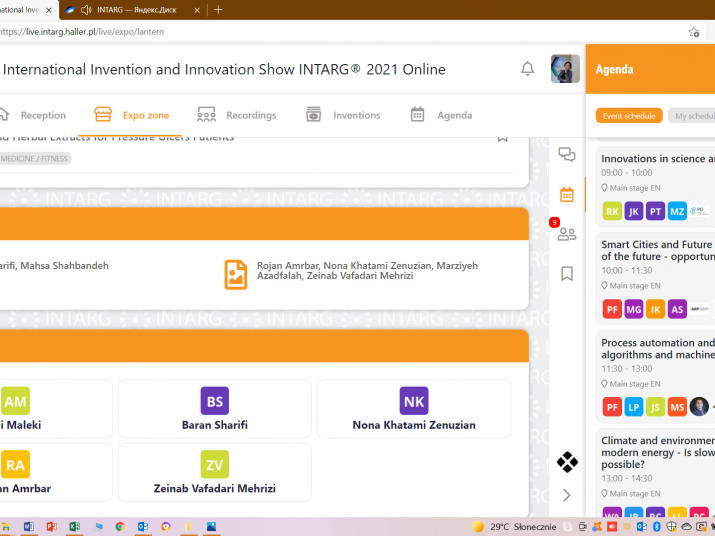
Task: Open the notifications bell
Action: pyautogui.click(x=527, y=69)
